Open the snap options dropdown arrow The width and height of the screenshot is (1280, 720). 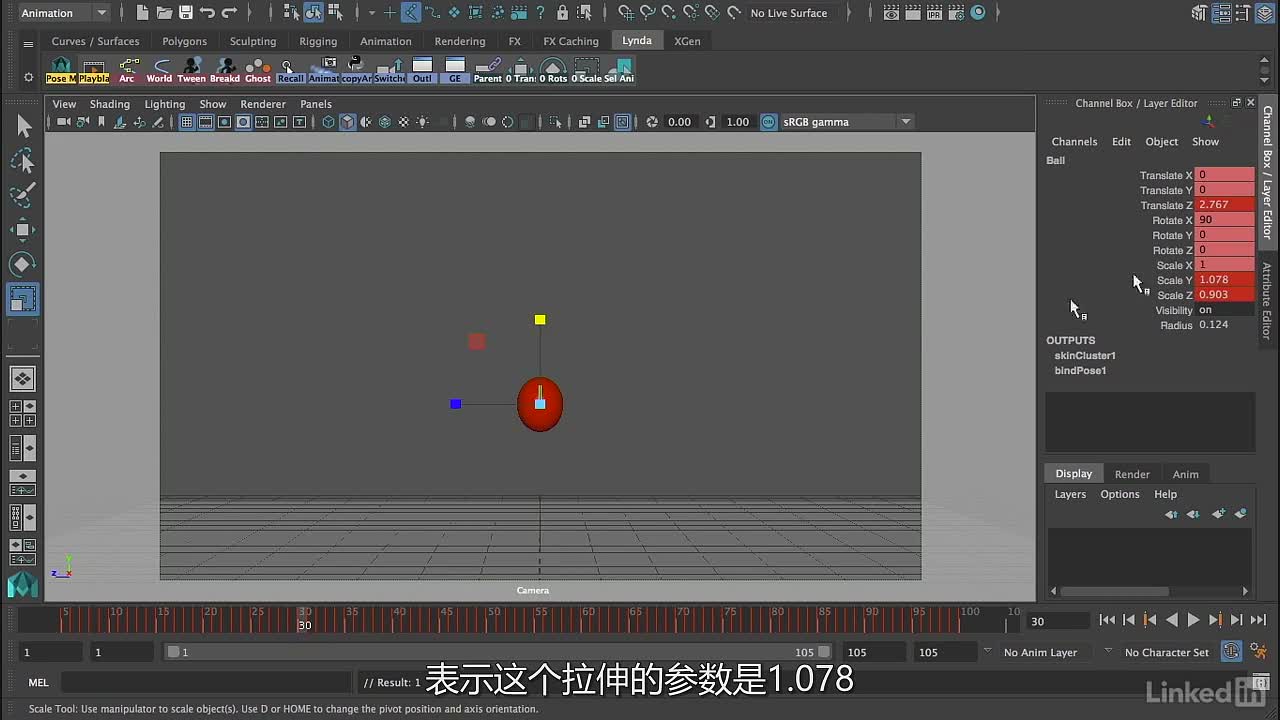point(371,13)
